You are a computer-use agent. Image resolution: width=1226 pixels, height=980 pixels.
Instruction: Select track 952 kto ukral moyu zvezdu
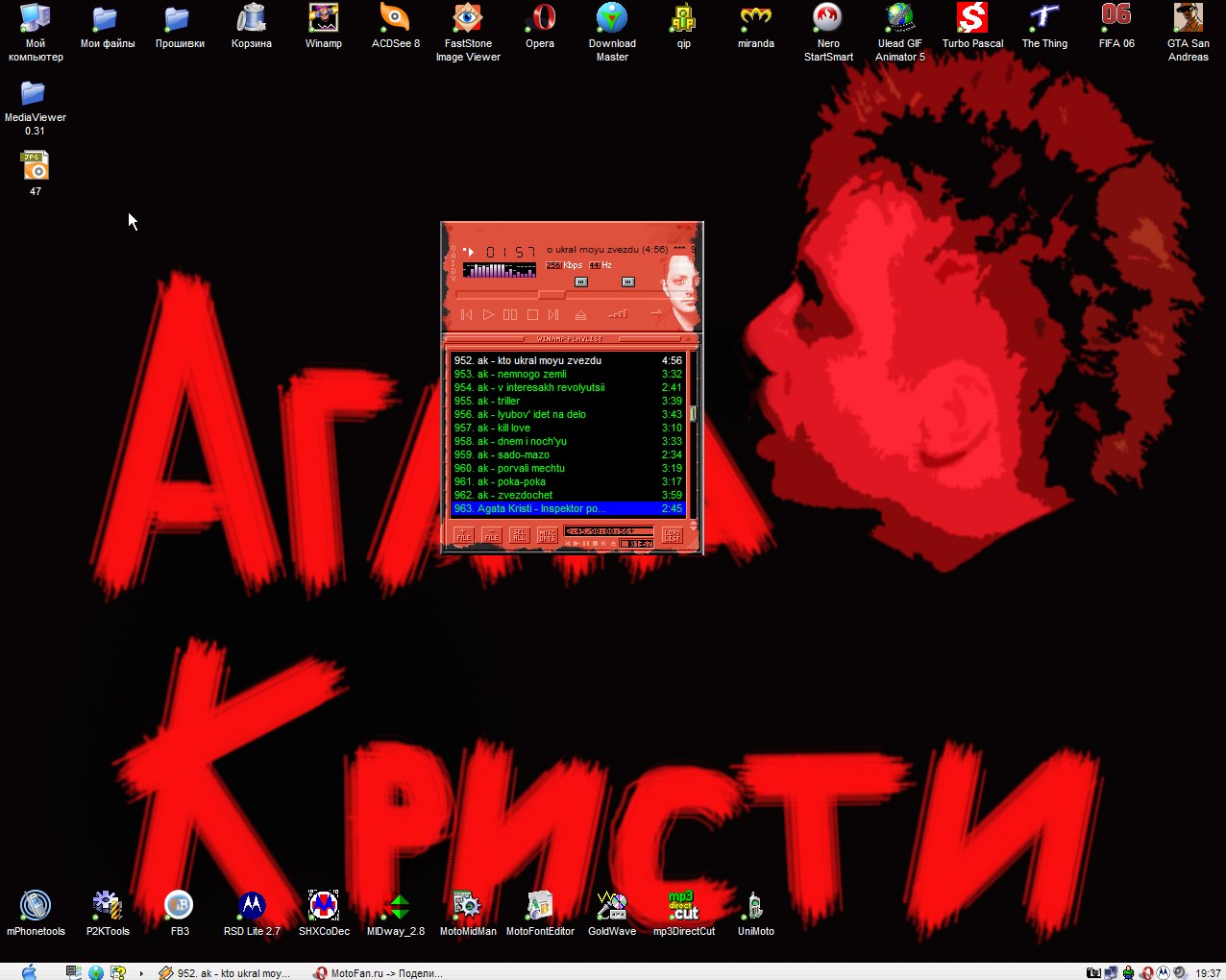[568, 360]
